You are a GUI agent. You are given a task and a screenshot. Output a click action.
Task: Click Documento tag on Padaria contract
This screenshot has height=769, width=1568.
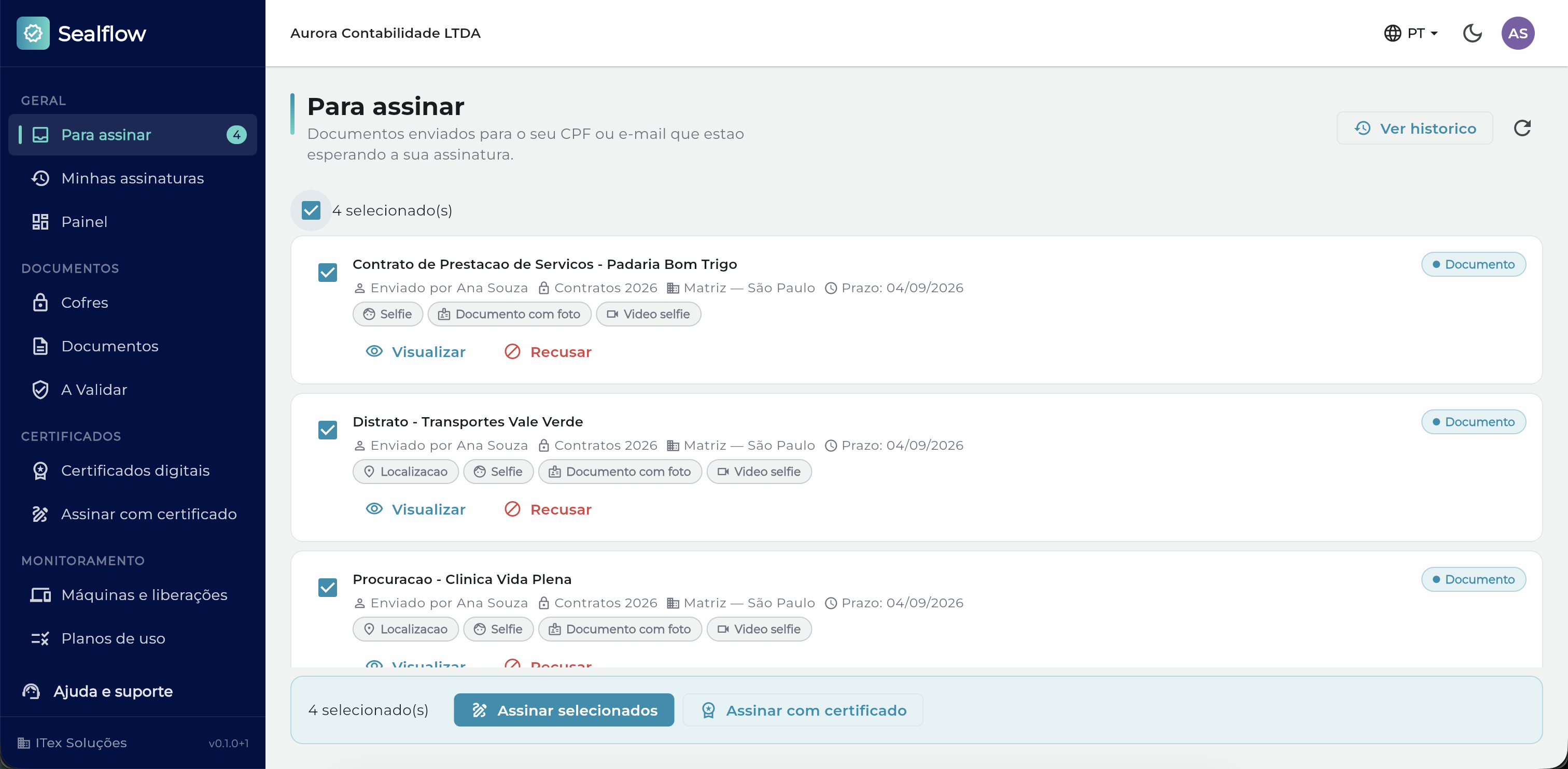pyautogui.click(x=1473, y=264)
